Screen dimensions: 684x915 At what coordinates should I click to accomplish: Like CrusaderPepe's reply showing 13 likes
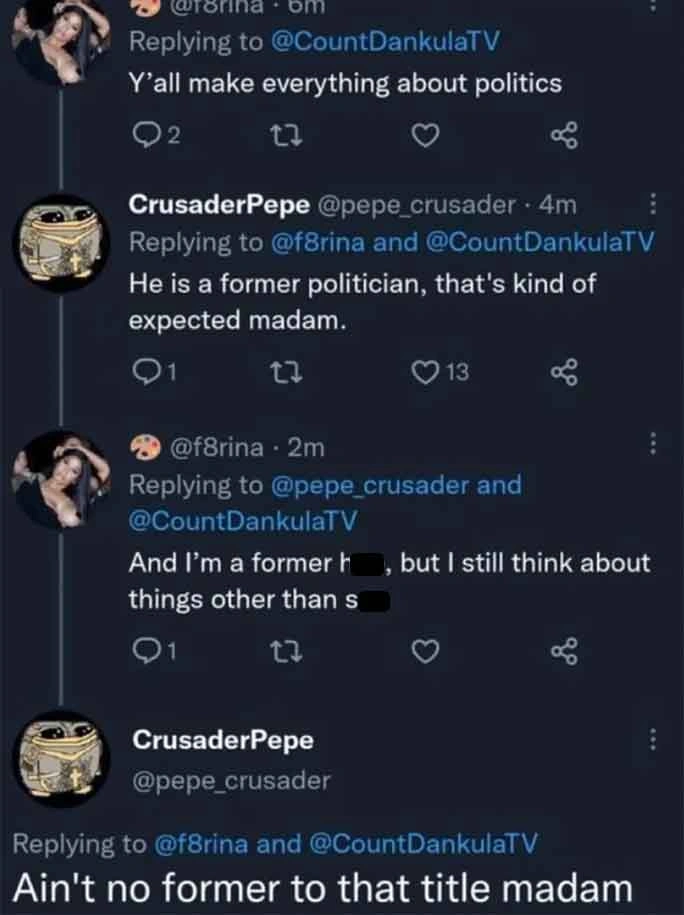(x=423, y=372)
